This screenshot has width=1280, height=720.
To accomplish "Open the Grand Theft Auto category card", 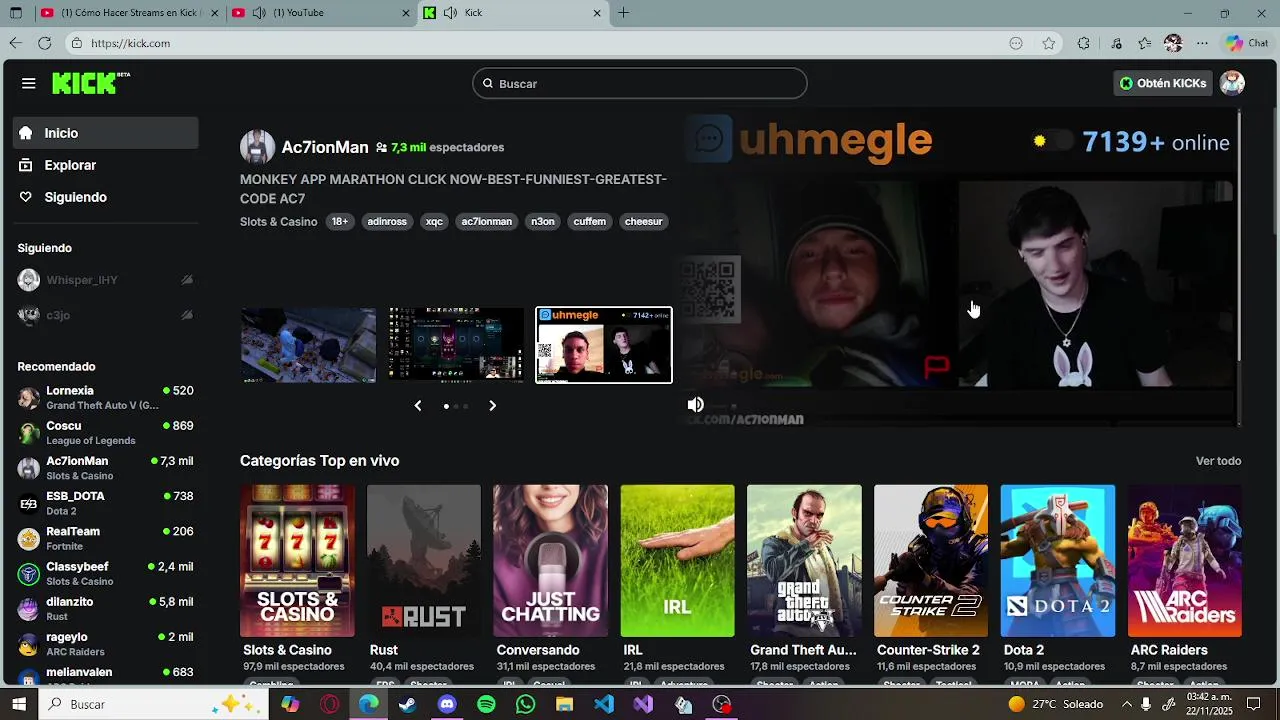I will pyautogui.click(x=804, y=561).
